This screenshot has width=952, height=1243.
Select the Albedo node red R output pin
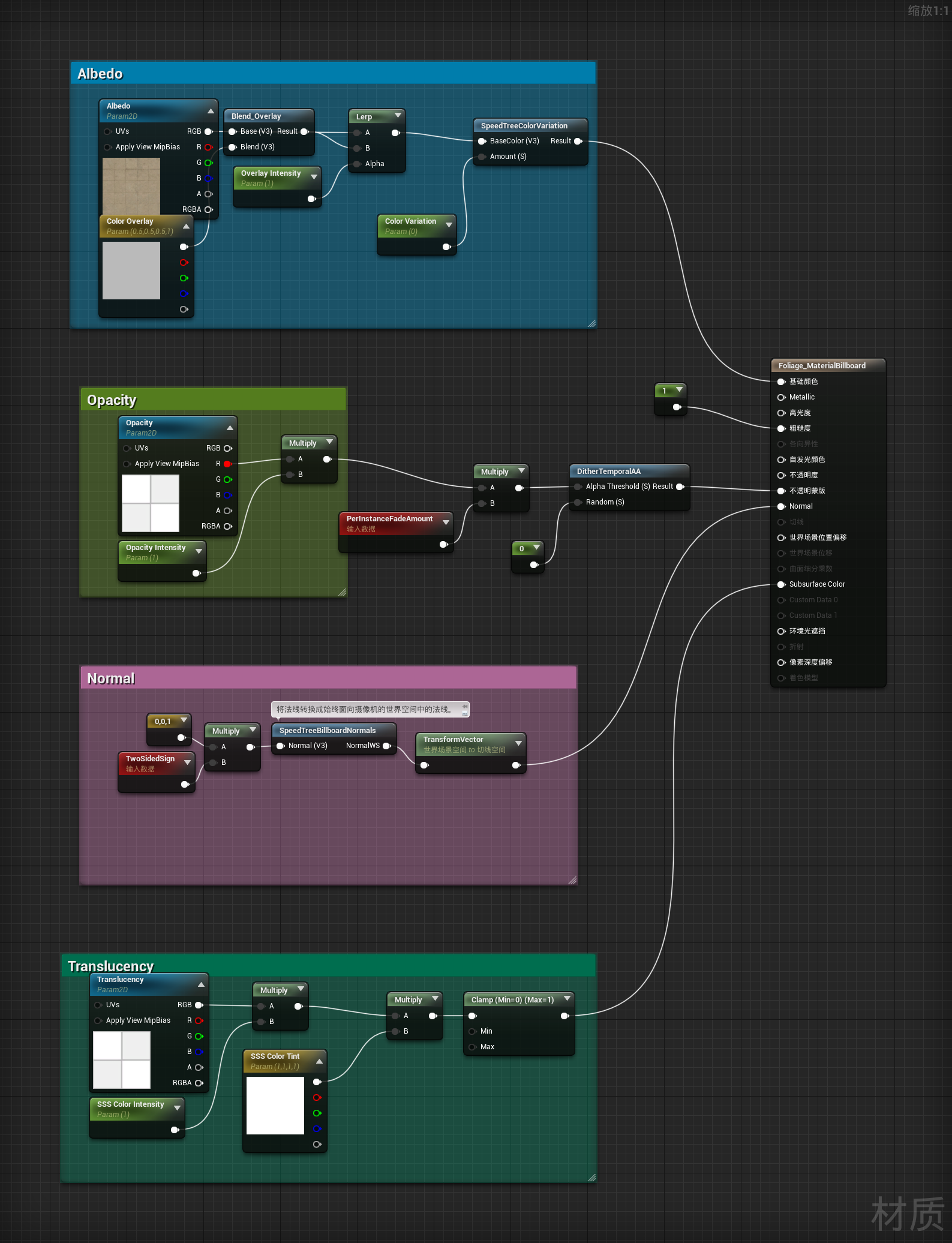point(209,147)
